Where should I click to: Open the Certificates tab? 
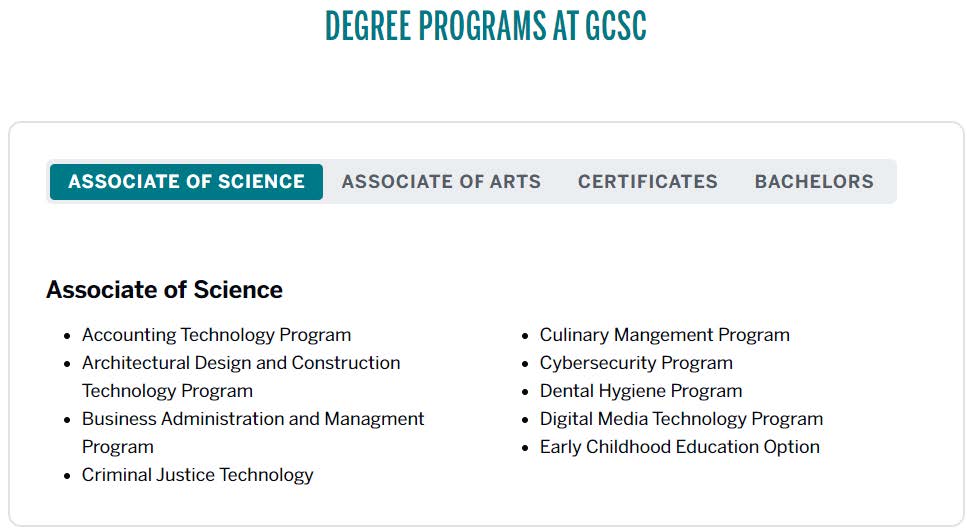[x=647, y=182]
